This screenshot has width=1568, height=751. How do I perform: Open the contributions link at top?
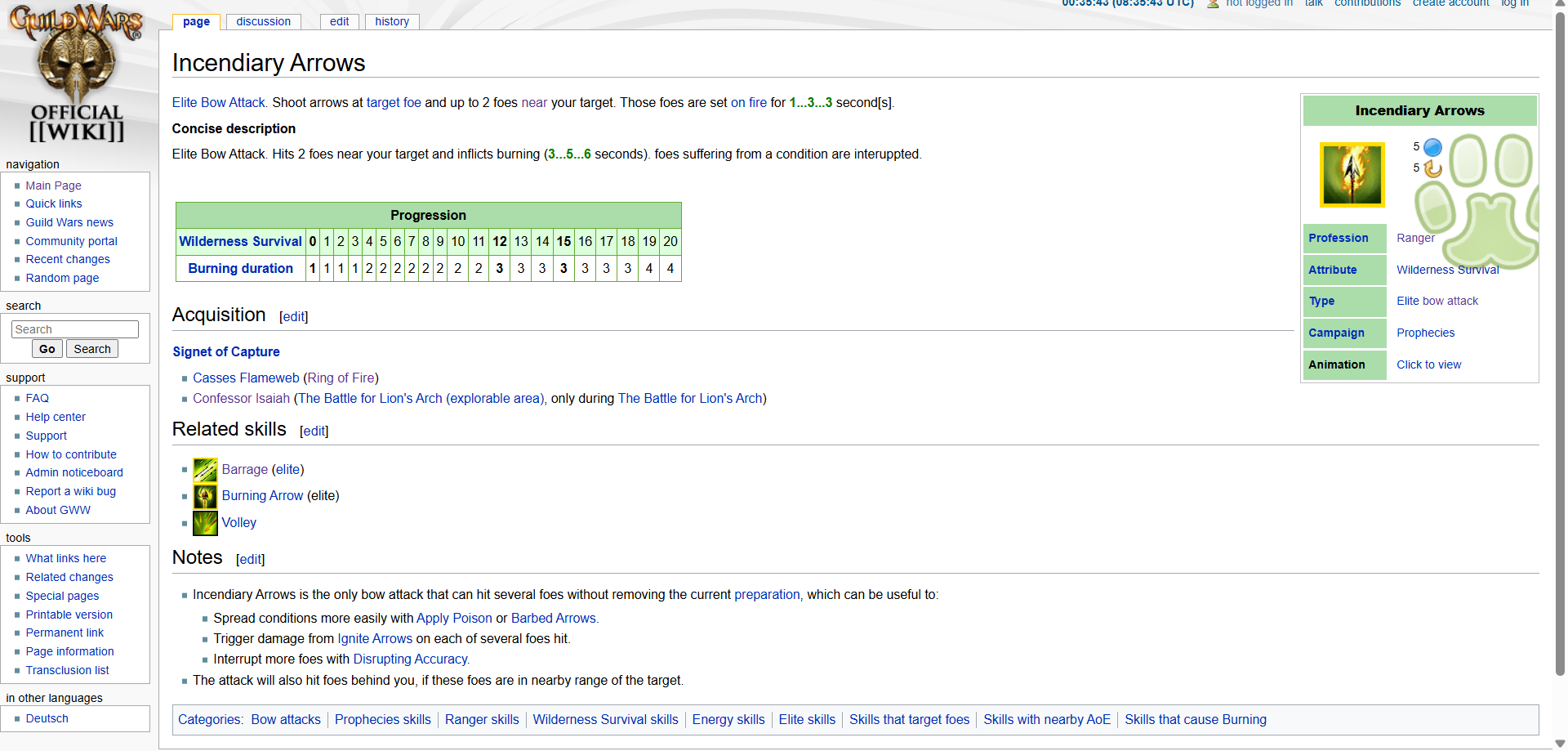coord(1367,3)
